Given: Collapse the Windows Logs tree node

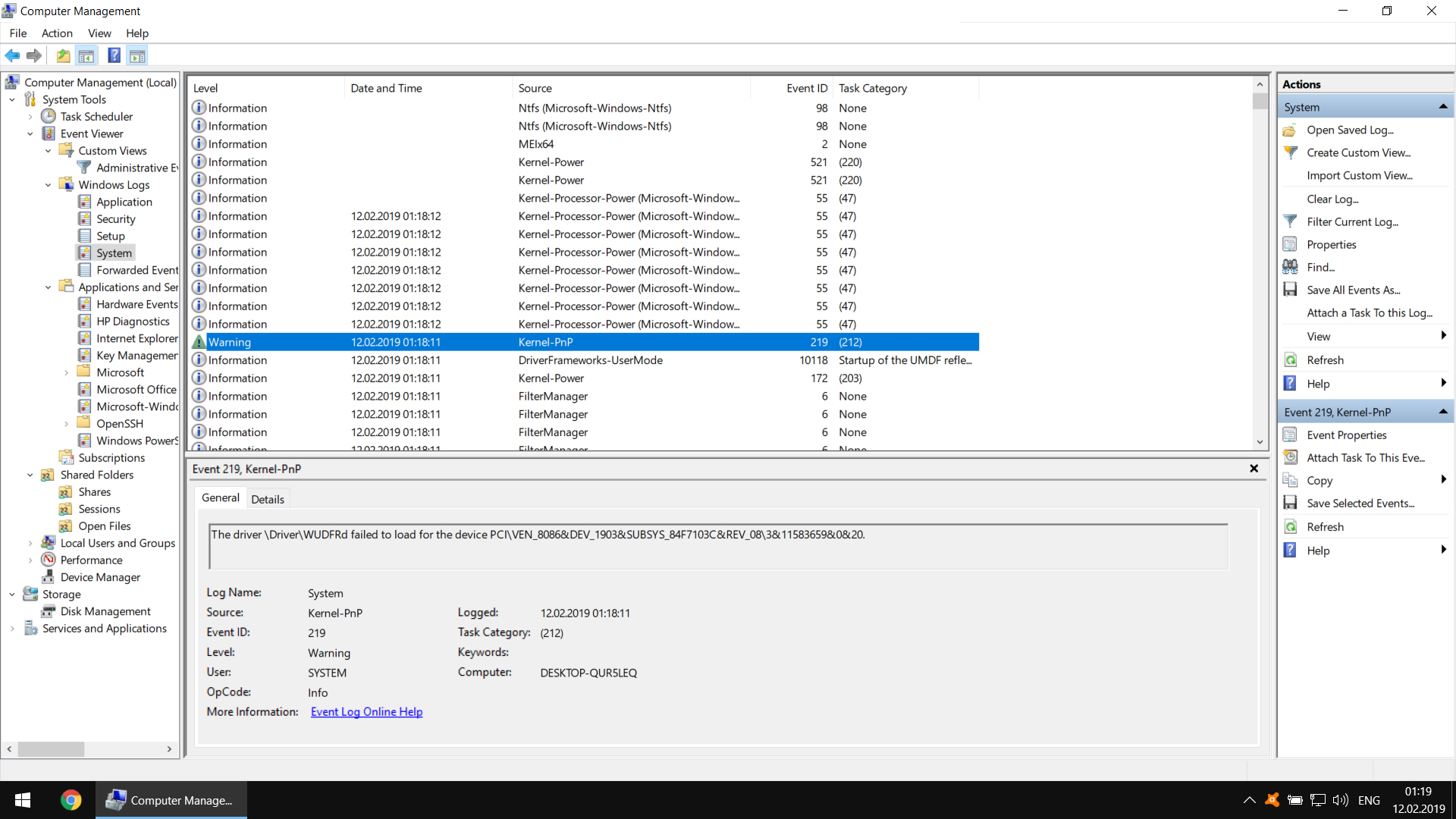Looking at the screenshot, I should coord(48,184).
